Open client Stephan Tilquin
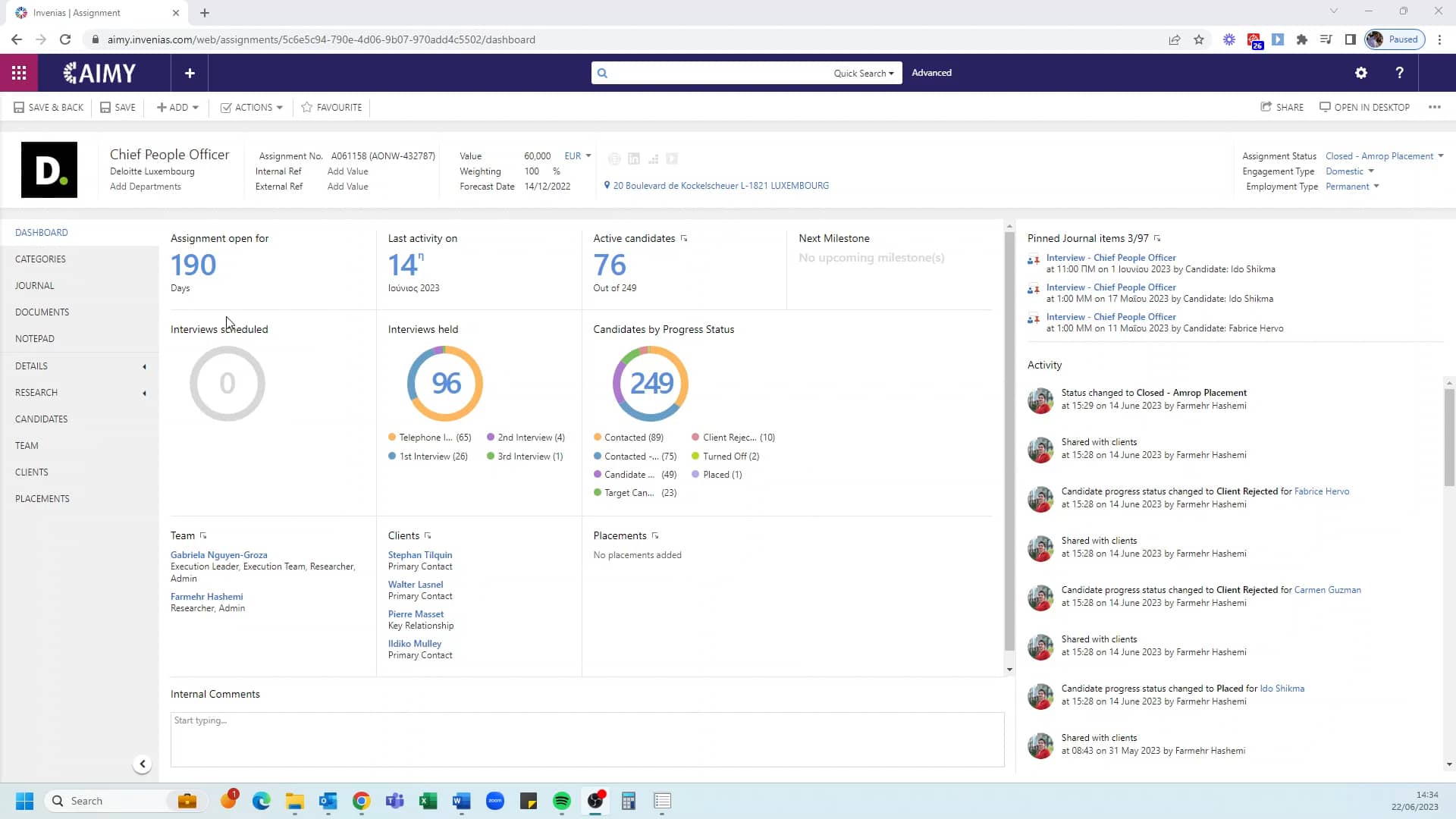Image resolution: width=1456 pixels, height=819 pixels. pos(420,555)
